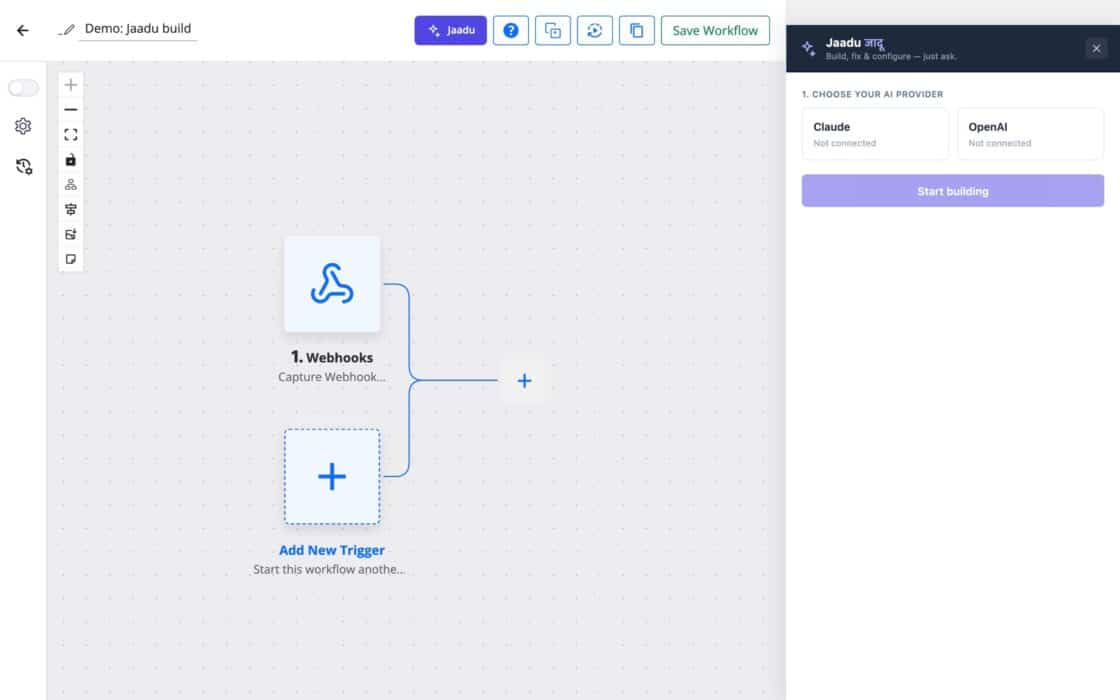This screenshot has height=700, width=1120.
Task: Click 'Choose your AI provider' heading
Action: click(872, 94)
